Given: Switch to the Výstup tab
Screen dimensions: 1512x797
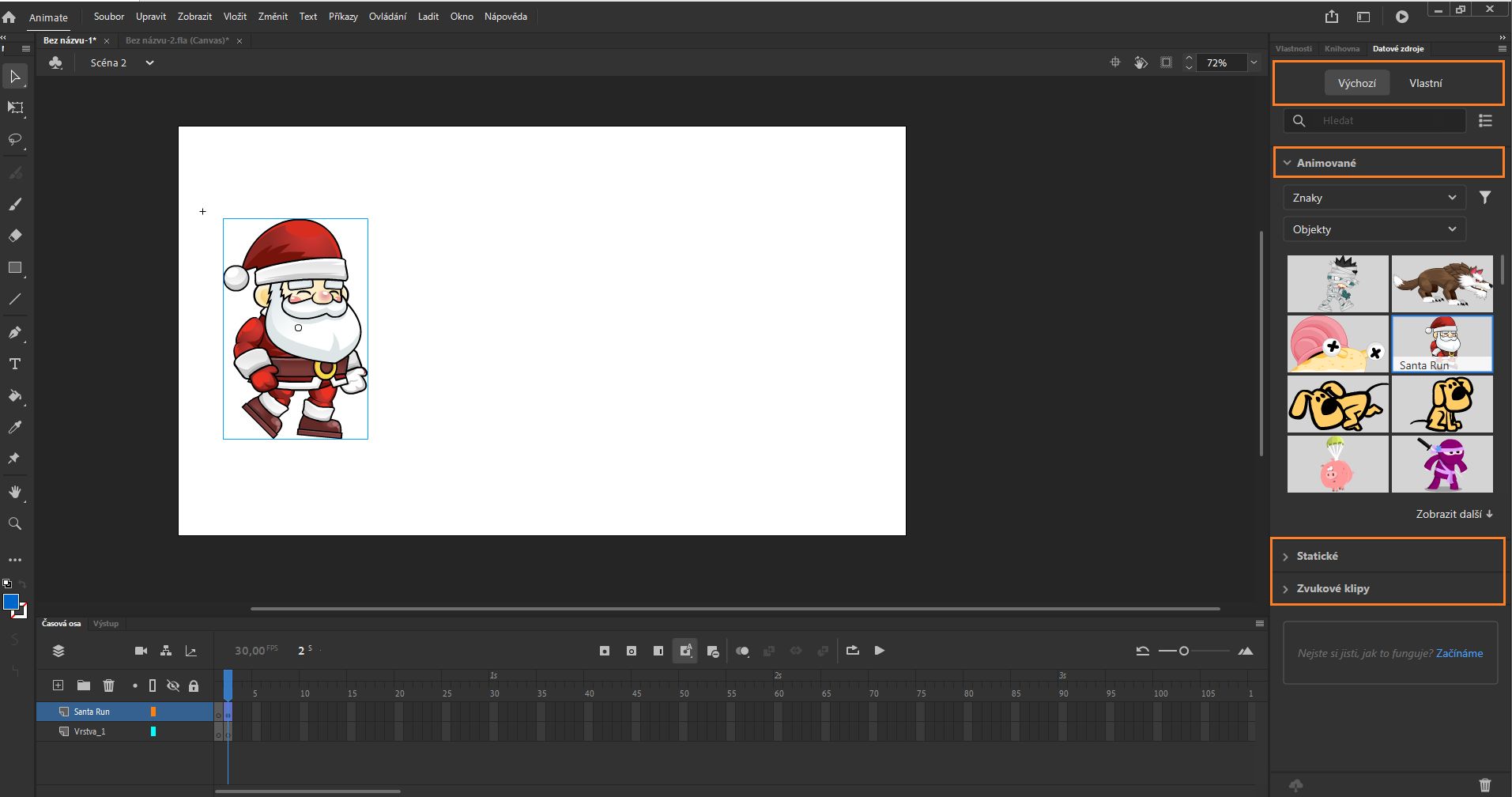Looking at the screenshot, I should (106, 624).
